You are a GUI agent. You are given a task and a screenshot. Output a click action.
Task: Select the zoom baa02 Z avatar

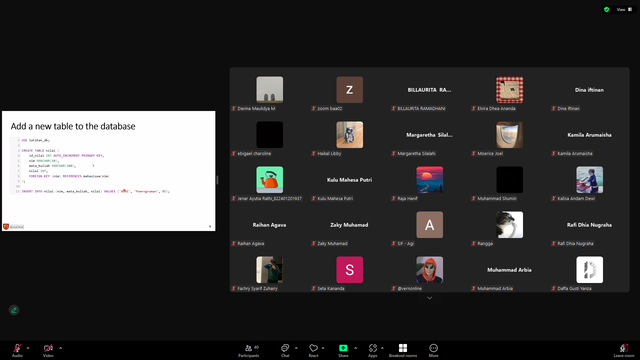pos(349,90)
